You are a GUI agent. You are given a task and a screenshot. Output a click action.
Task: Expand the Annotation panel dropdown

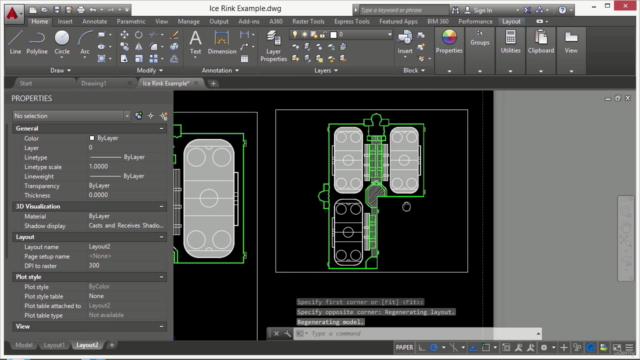(x=220, y=71)
